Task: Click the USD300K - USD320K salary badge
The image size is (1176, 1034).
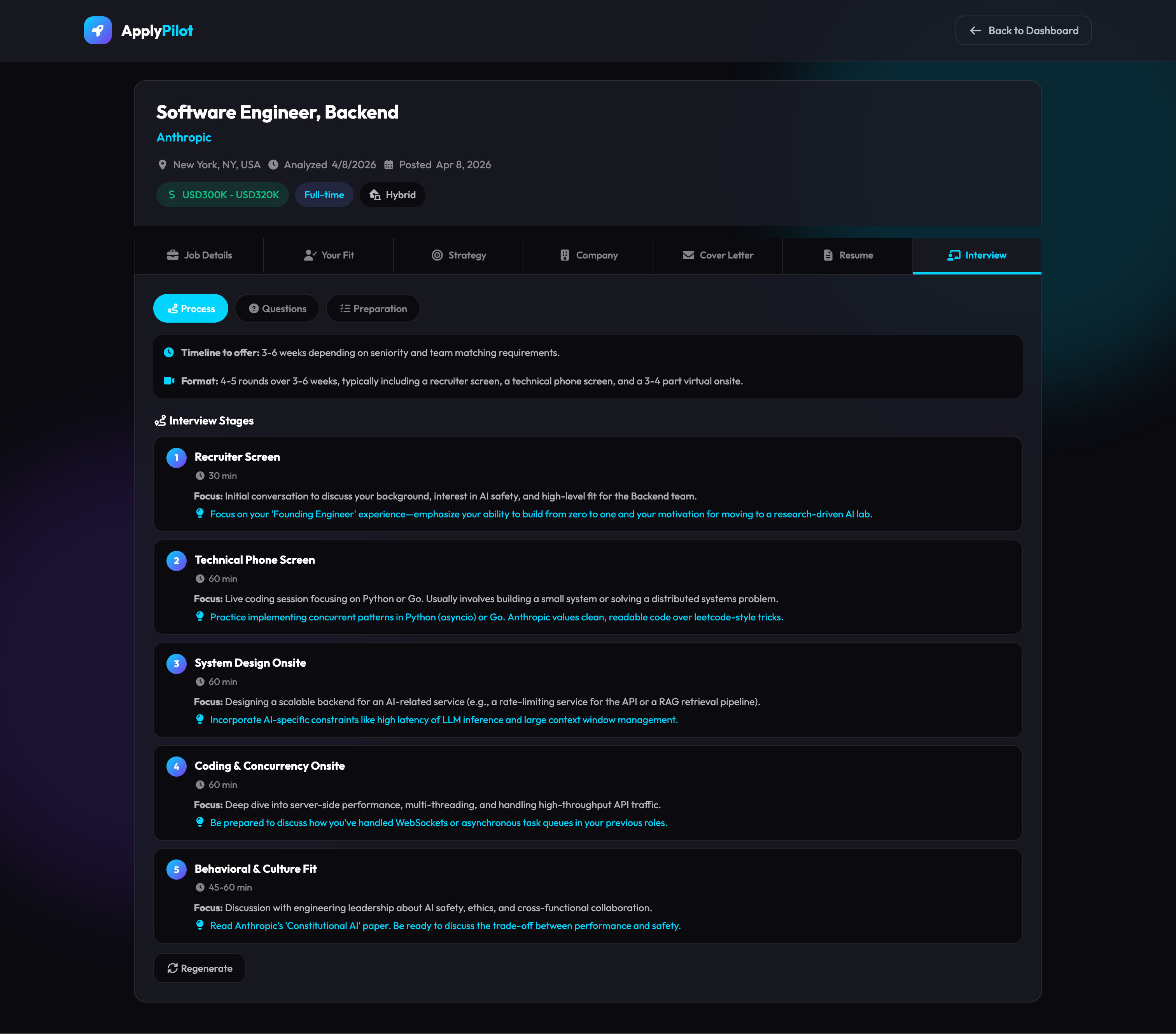Action: 223,195
